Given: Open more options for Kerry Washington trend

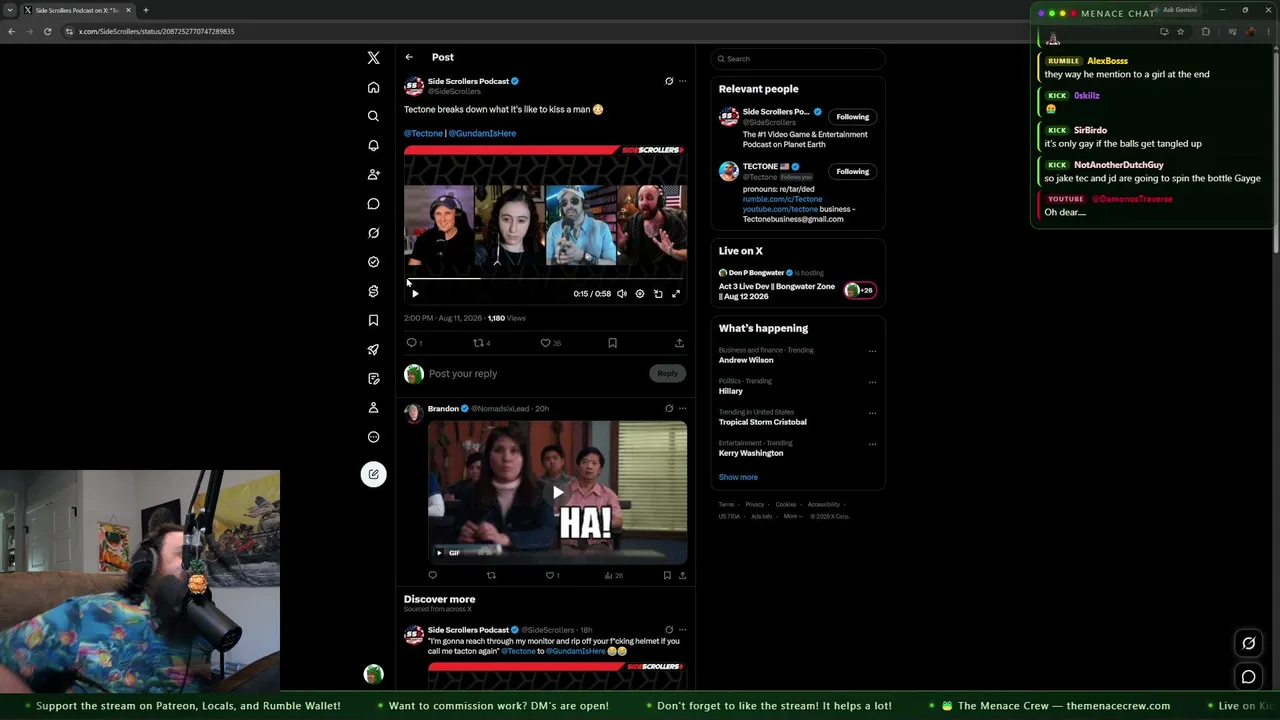Looking at the screenshot, I should 872,444.
